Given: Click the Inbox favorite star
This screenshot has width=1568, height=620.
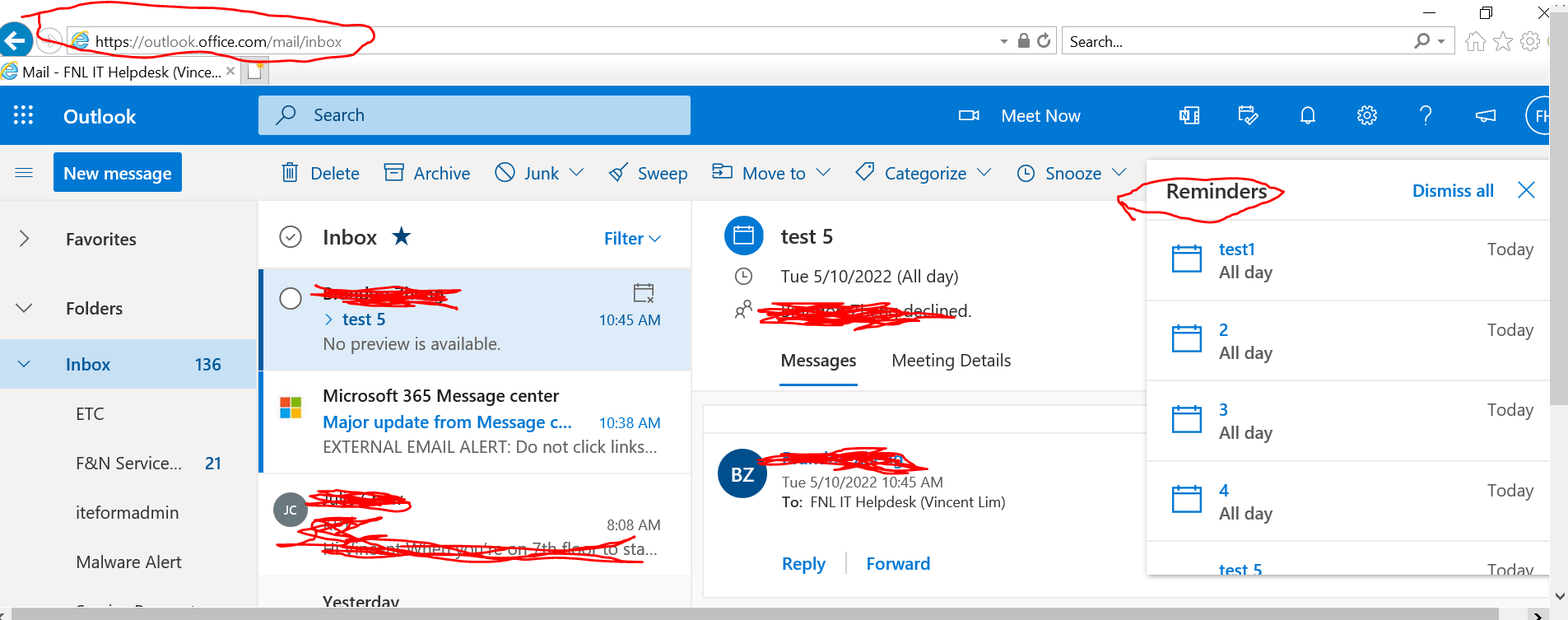Looking at the screenshot, I should tap(401, 236).
